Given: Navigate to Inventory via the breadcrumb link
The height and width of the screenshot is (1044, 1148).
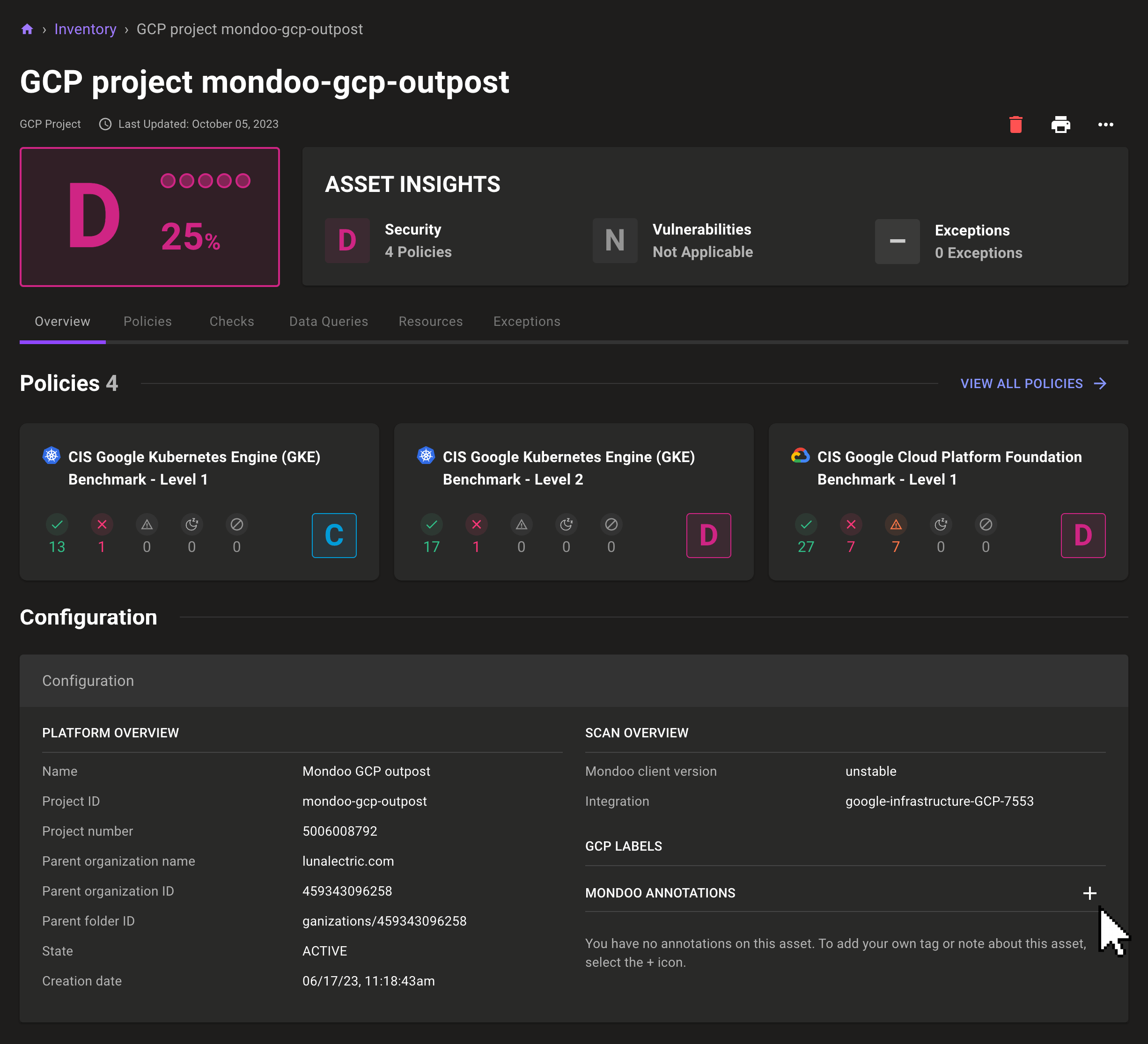Looking at the screenshot, I should [85, 29].
